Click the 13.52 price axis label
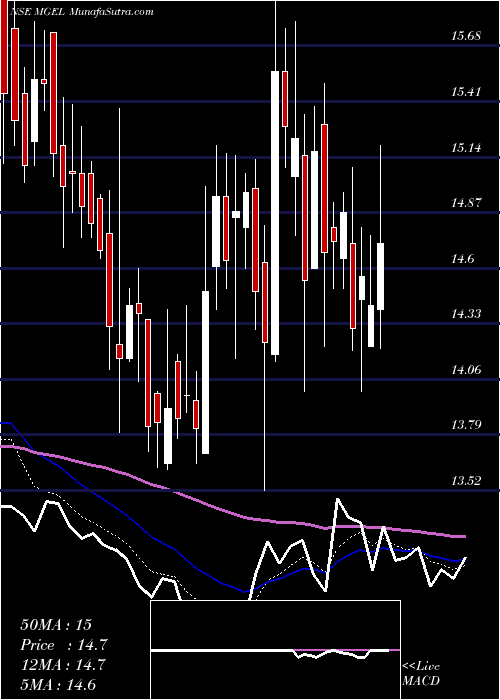Viewport: 500px width, 700px height. pyautogui.click(x=466, y=481)
